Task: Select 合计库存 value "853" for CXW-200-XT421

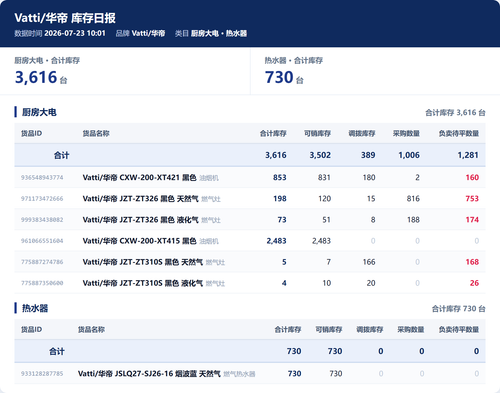Action: 280,178
